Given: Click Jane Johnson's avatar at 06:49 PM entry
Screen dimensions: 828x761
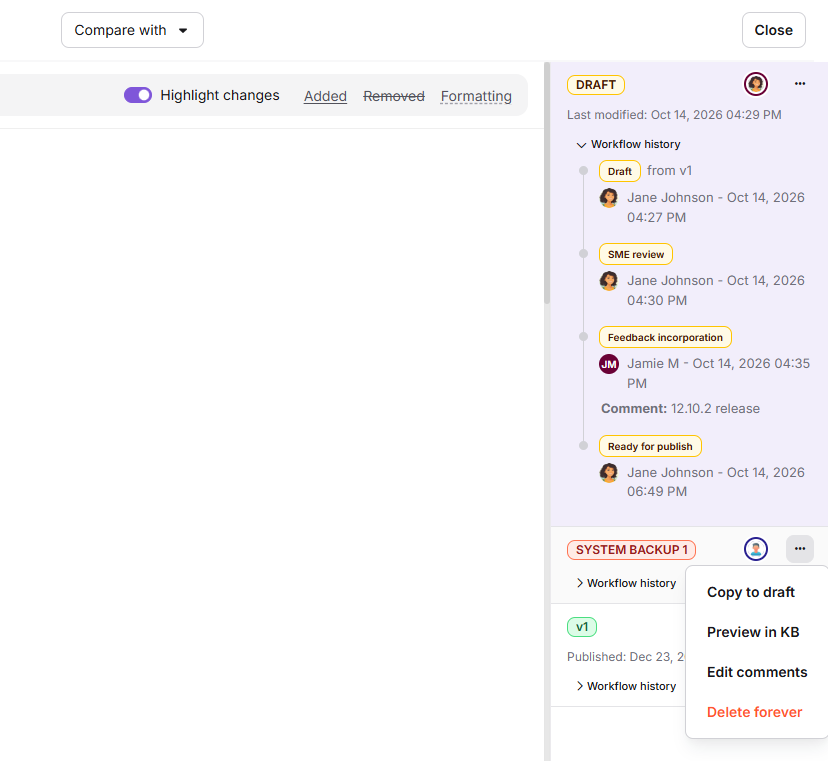Looking at the screenshot, I should (x=609, y=473).
